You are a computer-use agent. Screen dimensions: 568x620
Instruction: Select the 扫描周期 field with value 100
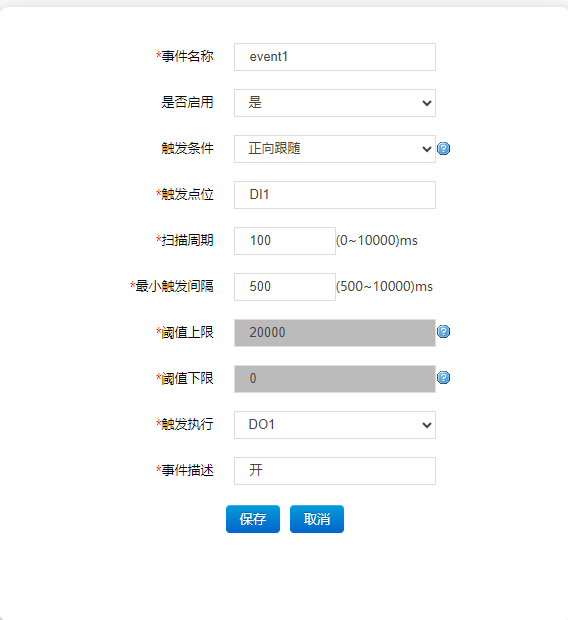tap(285, 241)
